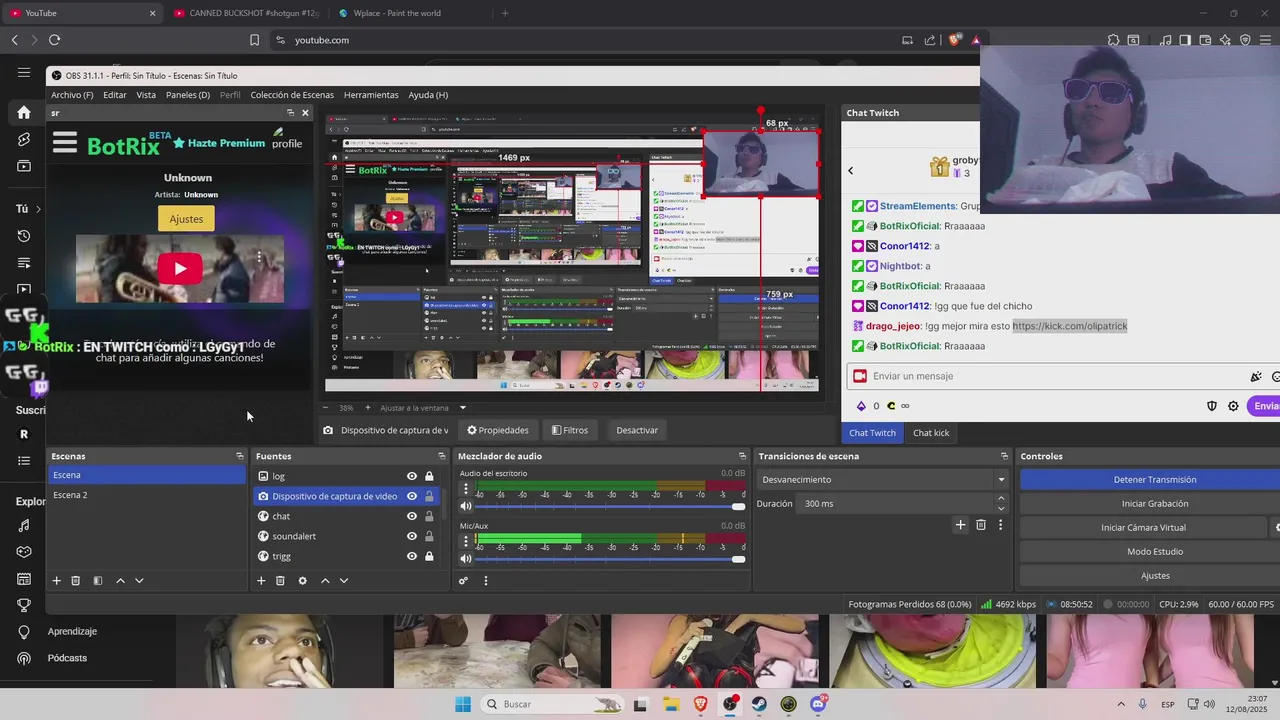Open Discord from the taskbar

coord(818,704)
